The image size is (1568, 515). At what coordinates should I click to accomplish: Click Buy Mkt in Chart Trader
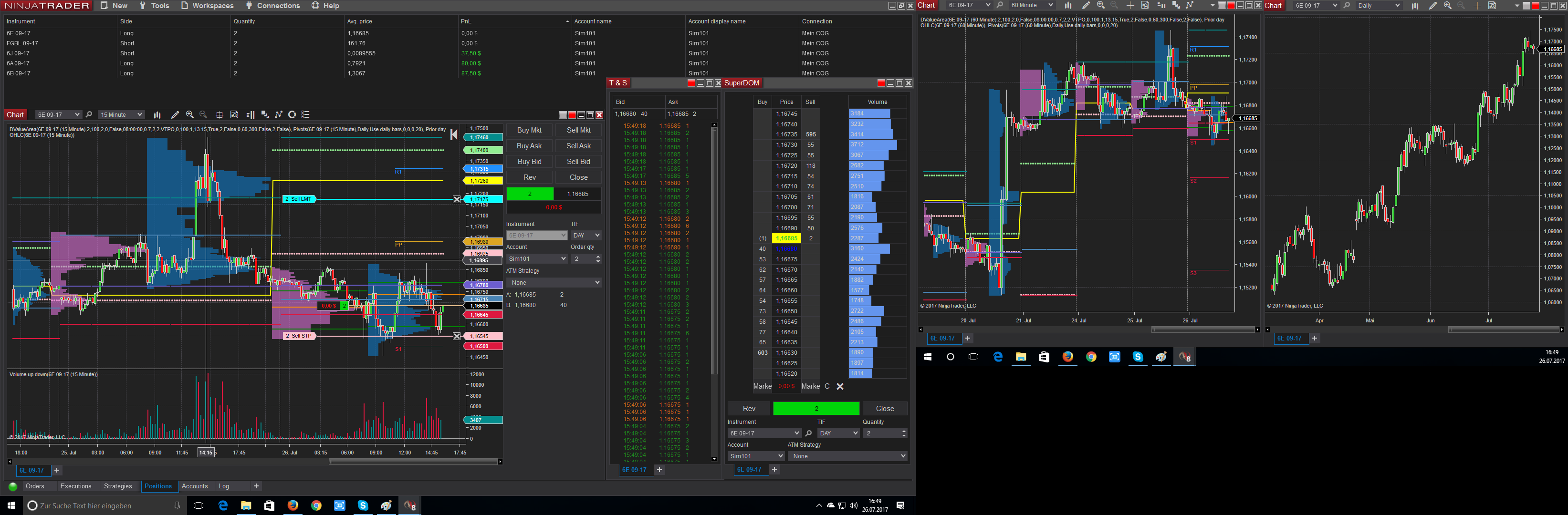pyautogui.click(x=529, y=130)
